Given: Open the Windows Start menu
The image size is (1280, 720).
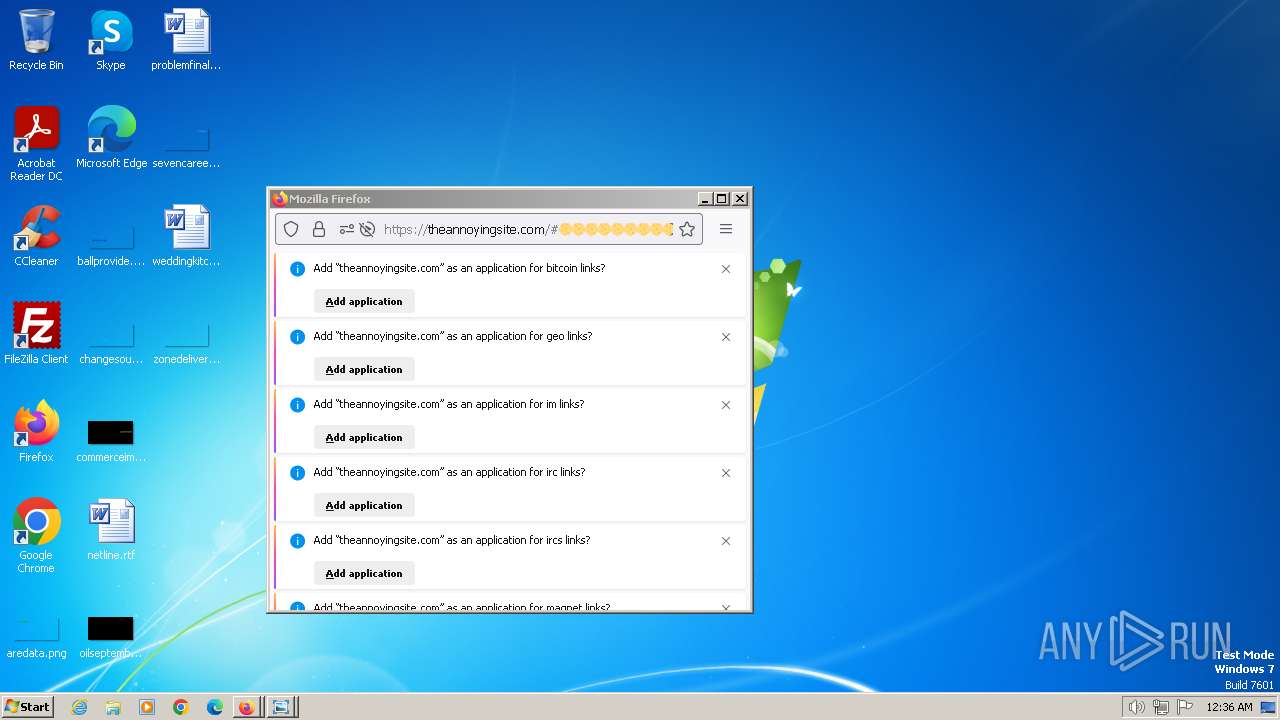Looking at the screenshot, I should (27, 707).
